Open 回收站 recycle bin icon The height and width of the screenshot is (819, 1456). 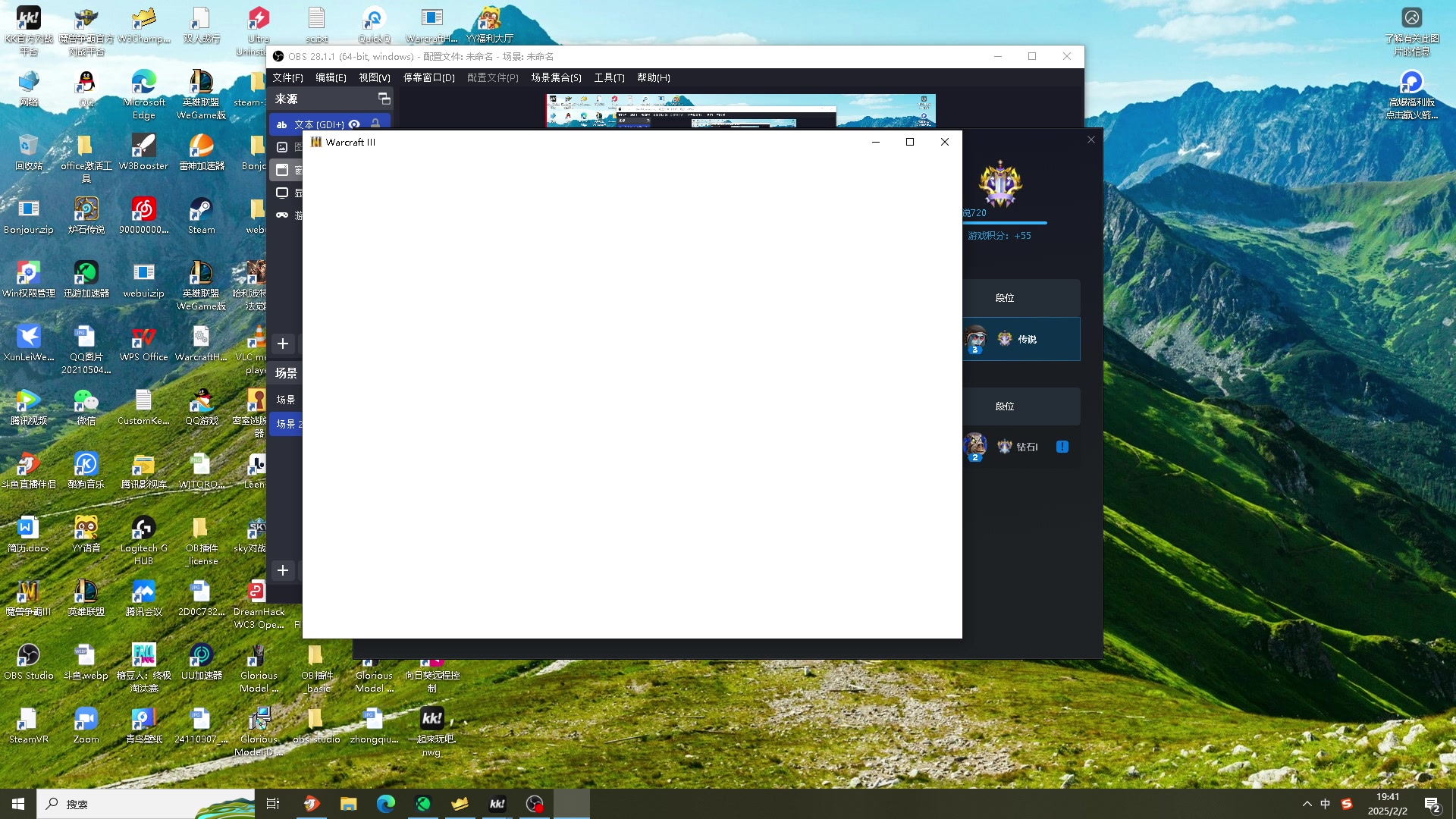click(29, 152)
